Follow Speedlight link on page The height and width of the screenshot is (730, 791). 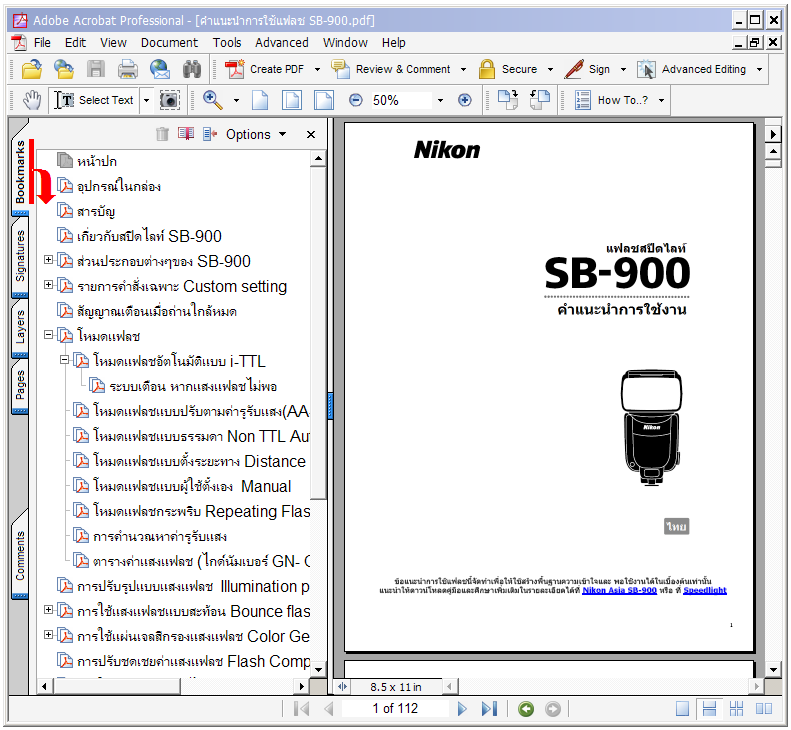coord(705,590)
